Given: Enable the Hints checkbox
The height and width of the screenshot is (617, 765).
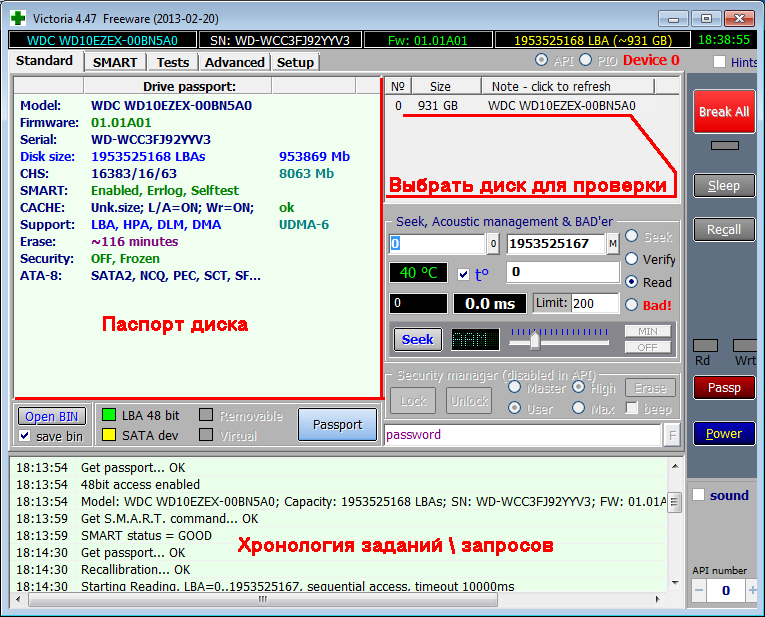Looking at the screenshot, I should 719,62.
